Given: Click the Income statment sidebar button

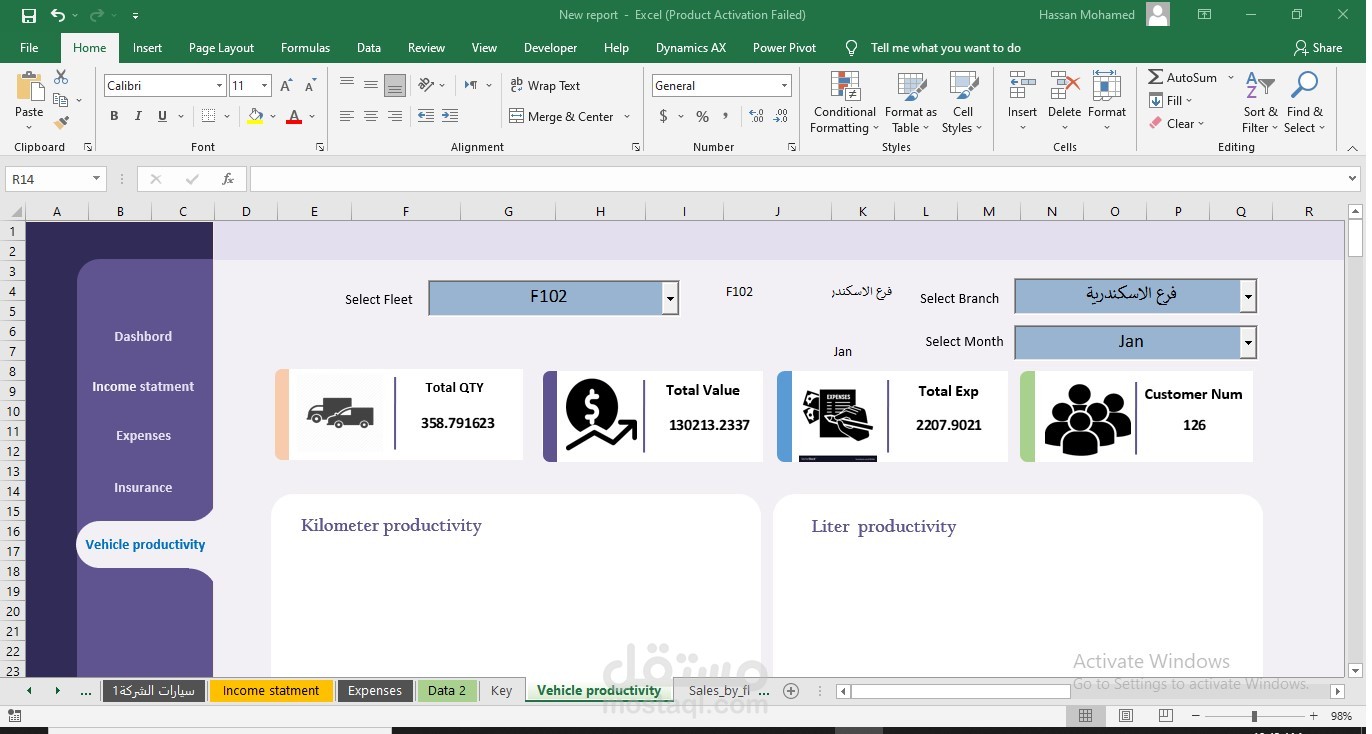Looking at the screenshot, I should [x=143, y=386].
